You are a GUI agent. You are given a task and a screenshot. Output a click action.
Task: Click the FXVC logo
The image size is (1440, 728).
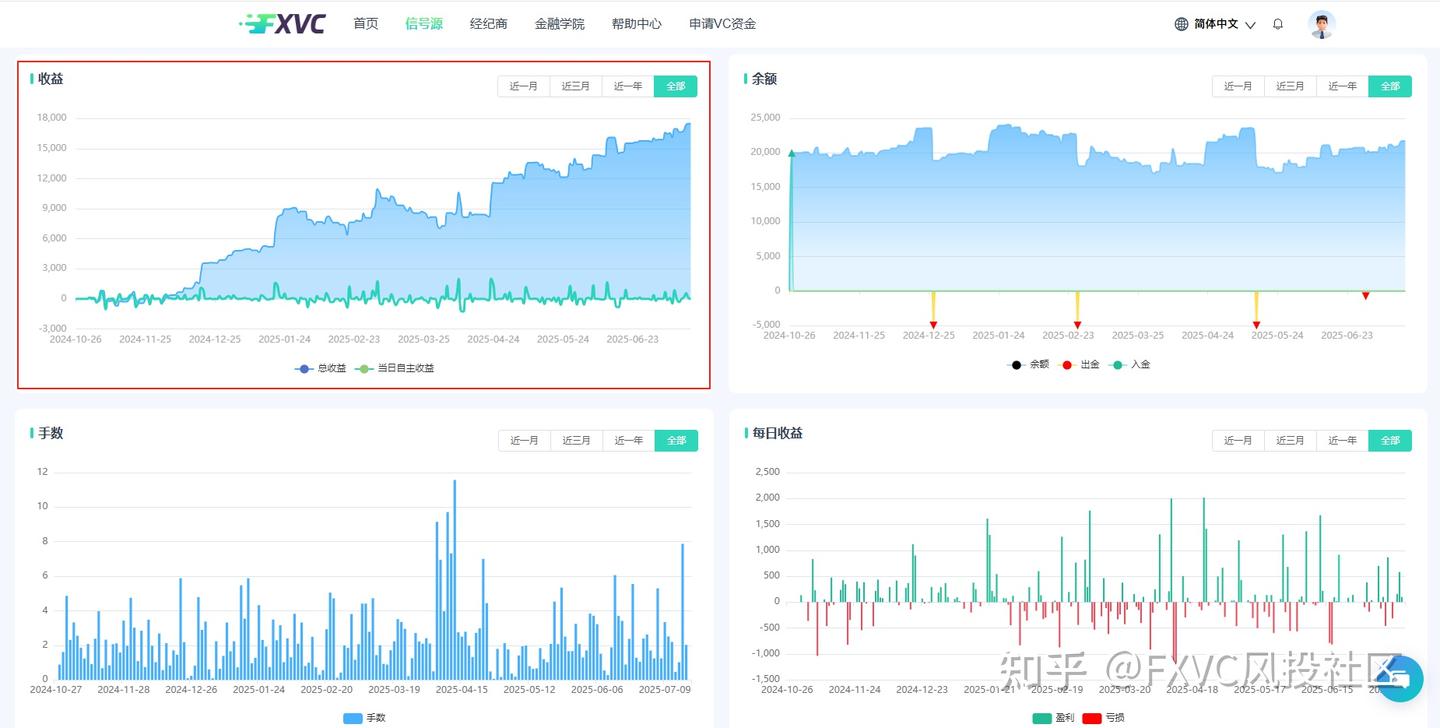(284, 23)
